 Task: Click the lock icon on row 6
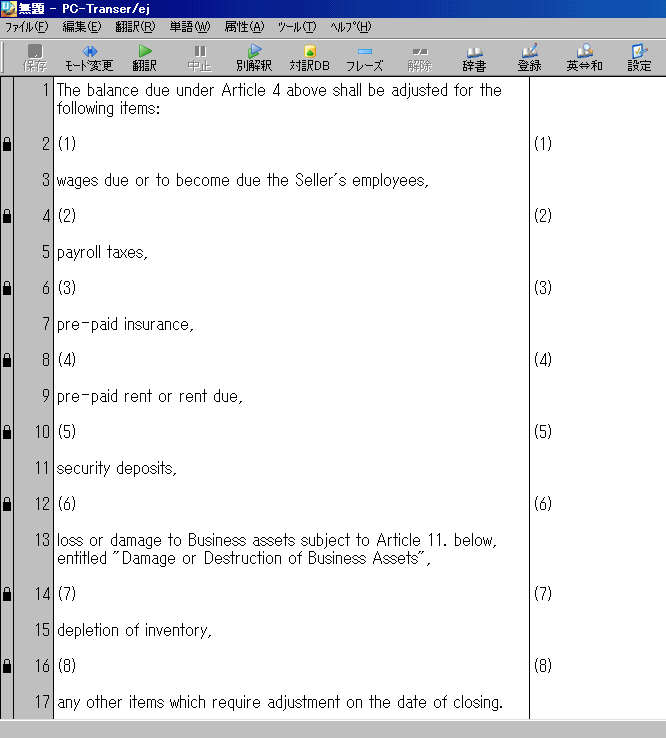(7, 288)
